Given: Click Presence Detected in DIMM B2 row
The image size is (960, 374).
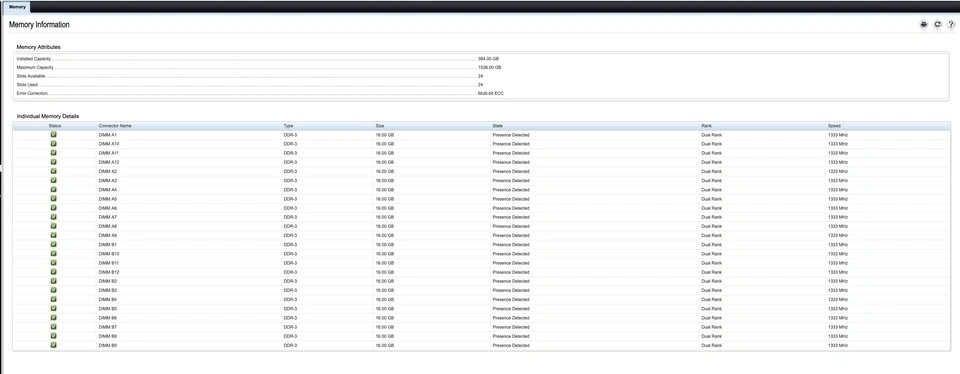Looking at the screenshot, I should (511, 281).
